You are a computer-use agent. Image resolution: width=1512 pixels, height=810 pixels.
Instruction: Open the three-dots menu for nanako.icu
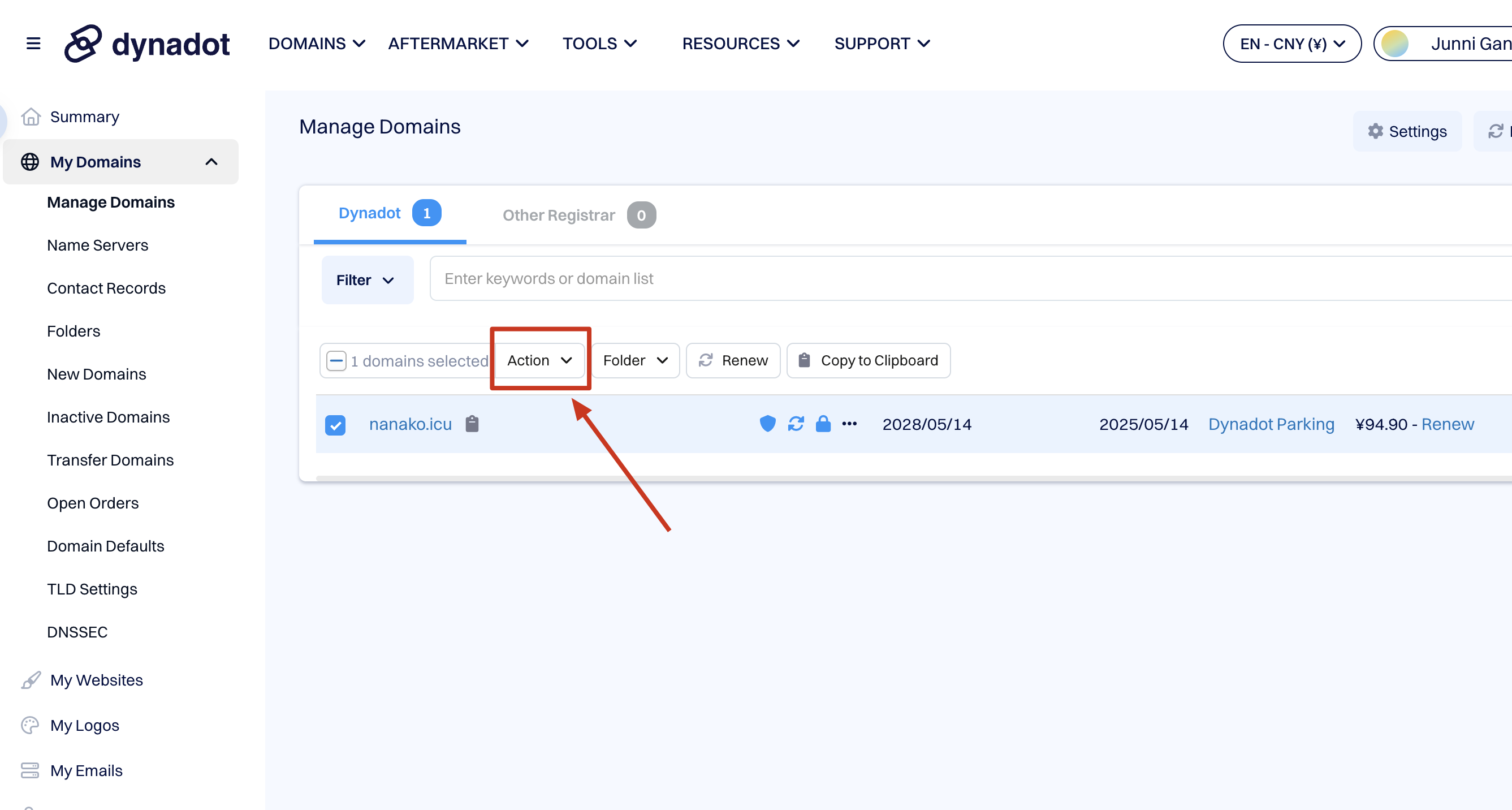(x=849, y=423)
